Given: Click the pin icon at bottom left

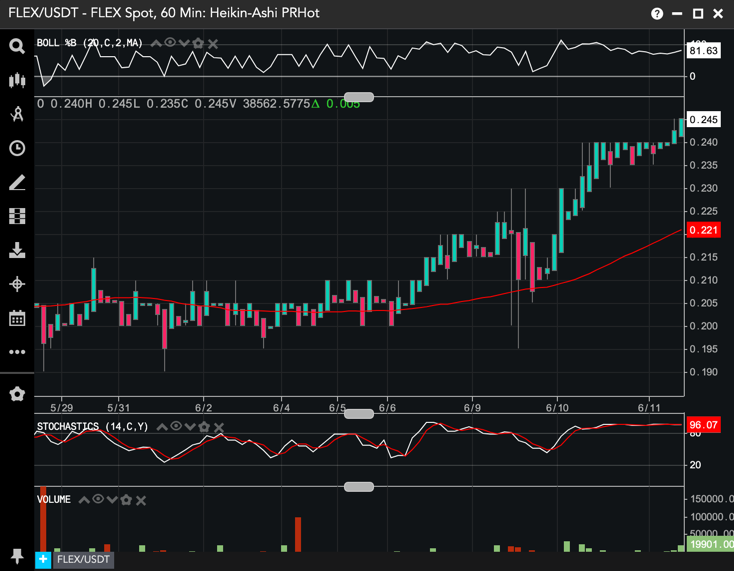Looking at the screenshot, I should tap(17, 556).
